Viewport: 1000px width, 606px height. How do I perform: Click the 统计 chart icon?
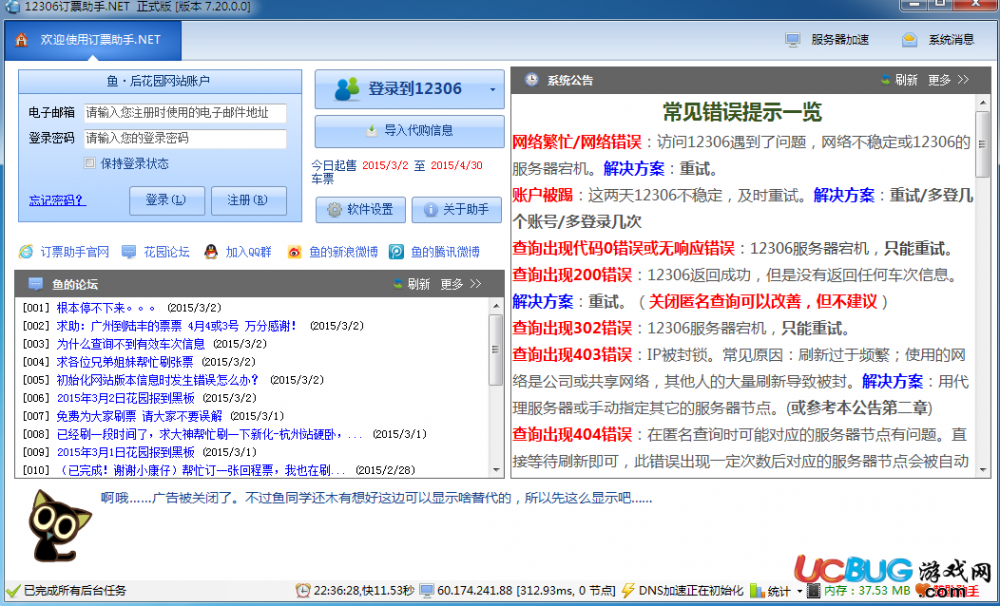click(757, 591)
